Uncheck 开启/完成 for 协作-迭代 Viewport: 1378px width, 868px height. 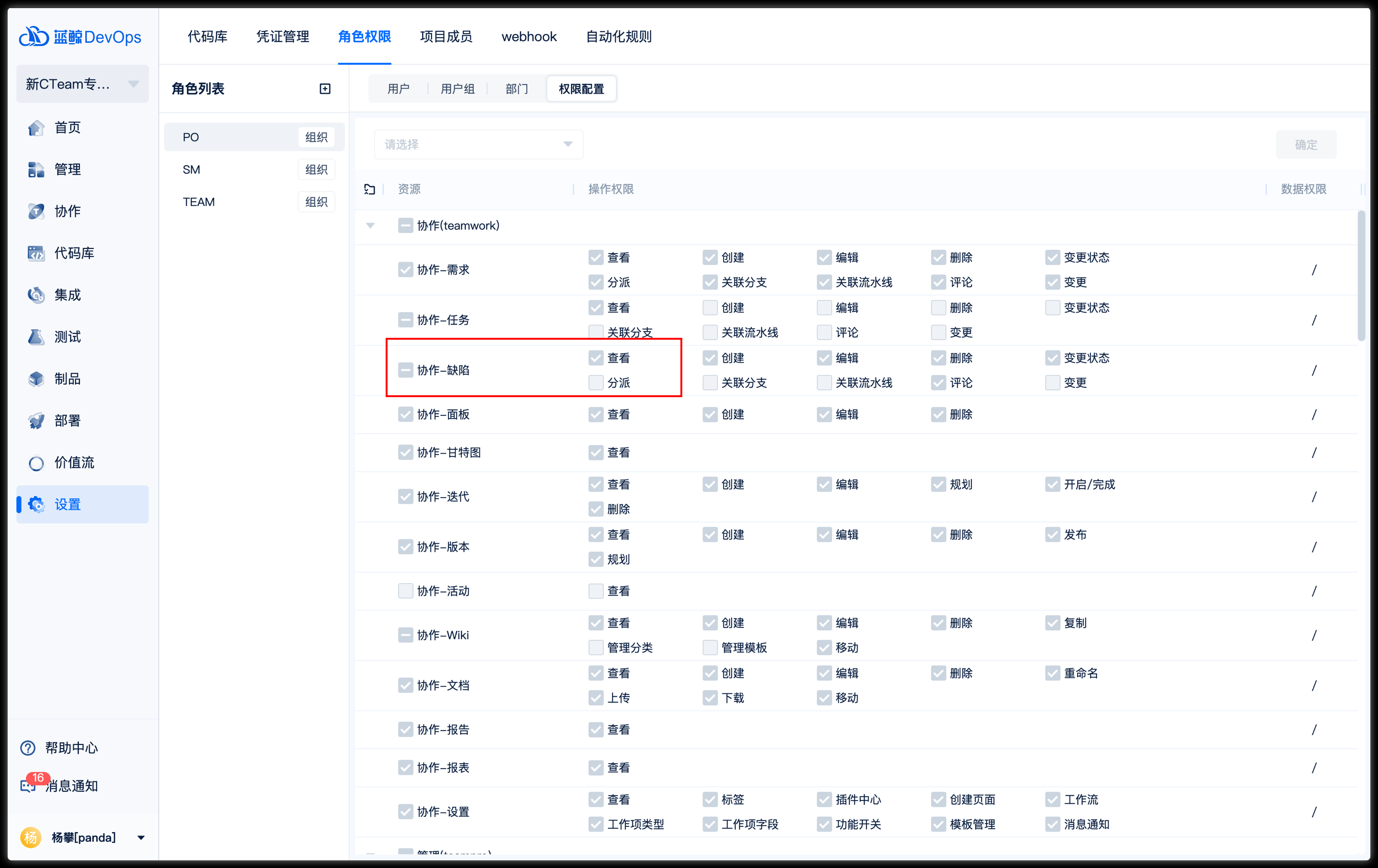(1052, 485)
